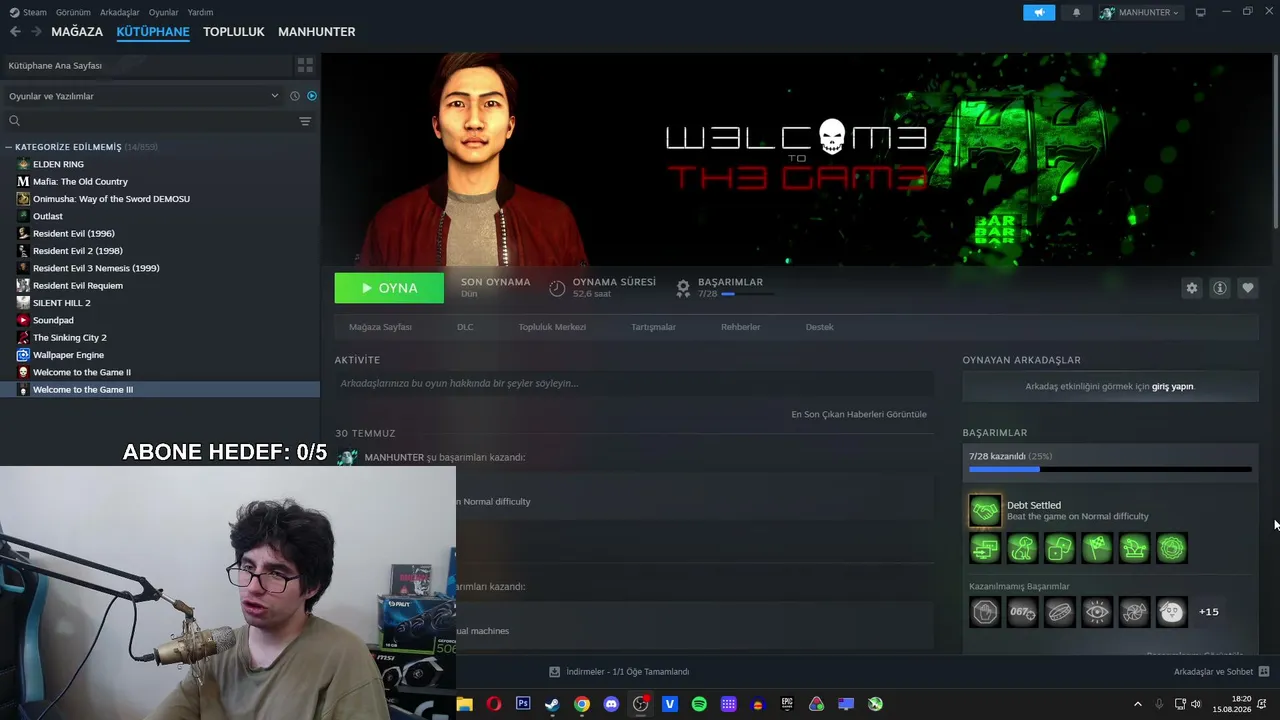The image size is (1280, 720).
Task: Click the jester hat achievement icon
Action: pos(1134,548)
